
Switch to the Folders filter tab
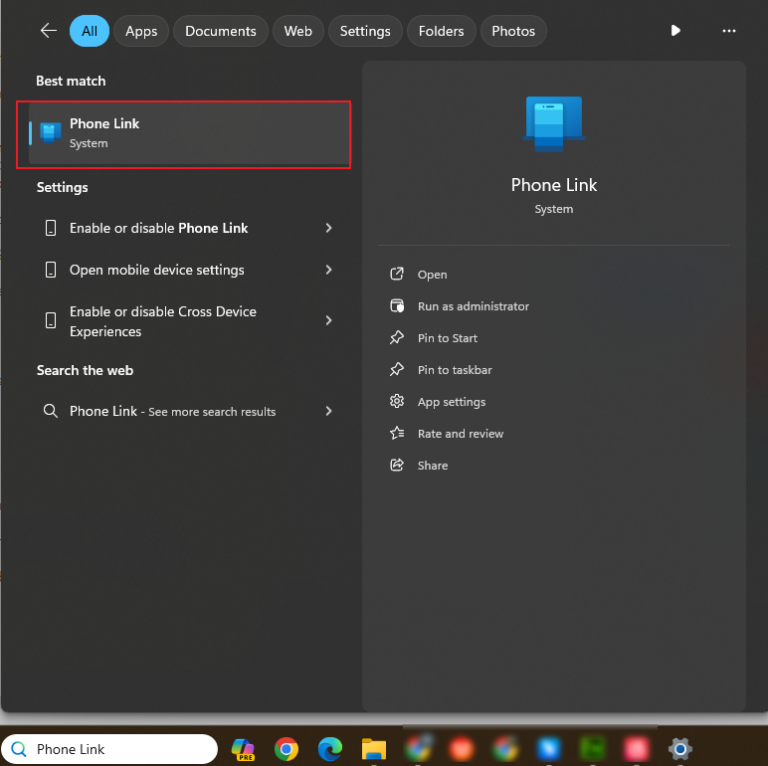441,31
